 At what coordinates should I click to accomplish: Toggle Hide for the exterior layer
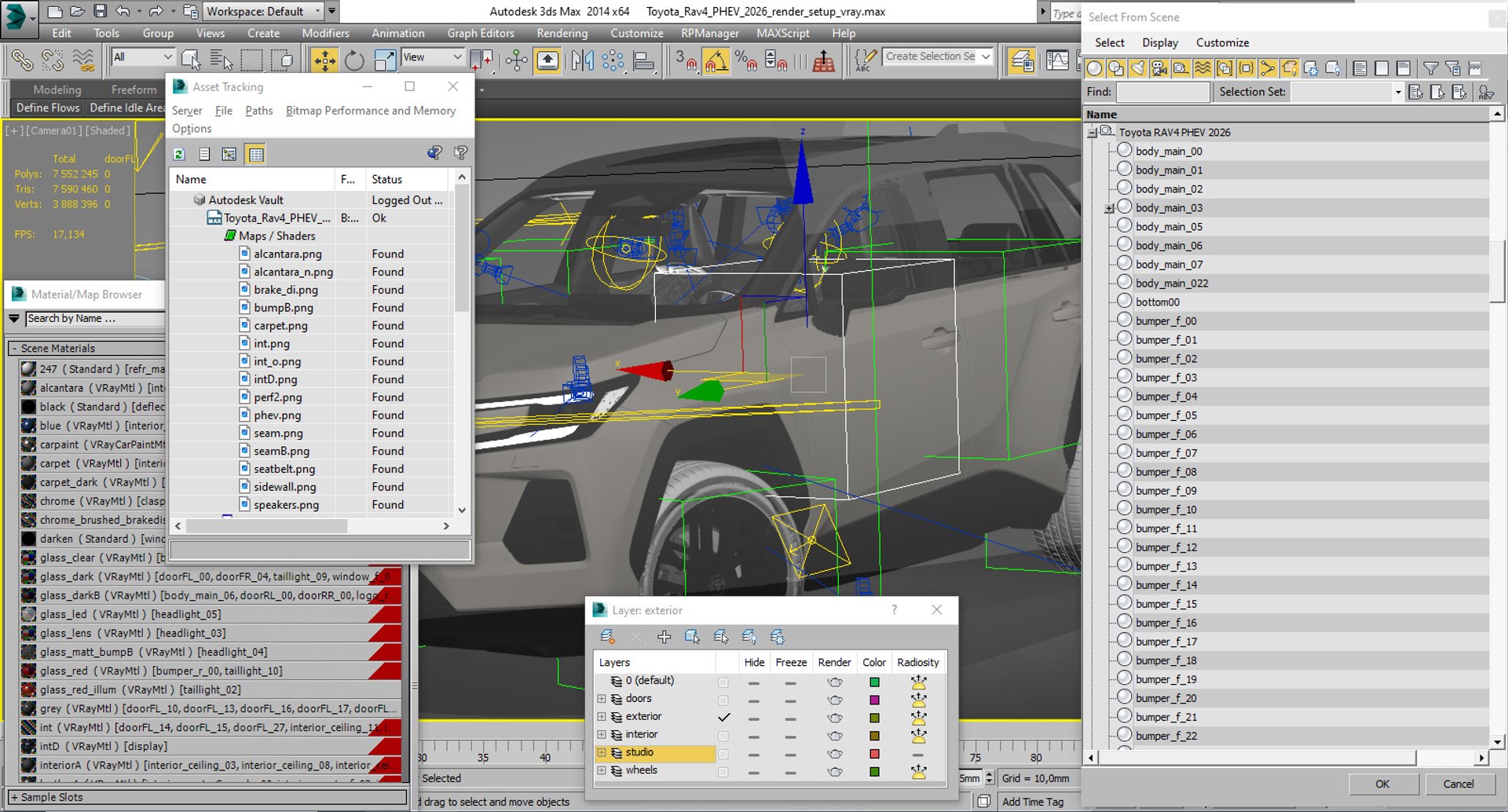pos(753,718)
